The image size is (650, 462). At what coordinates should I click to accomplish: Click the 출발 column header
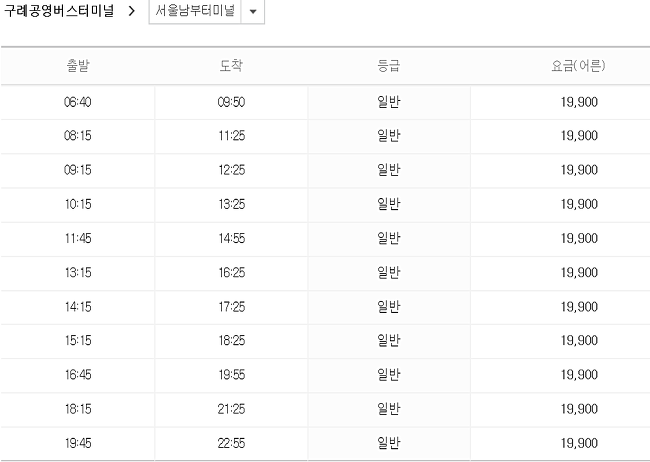(78, 66)
